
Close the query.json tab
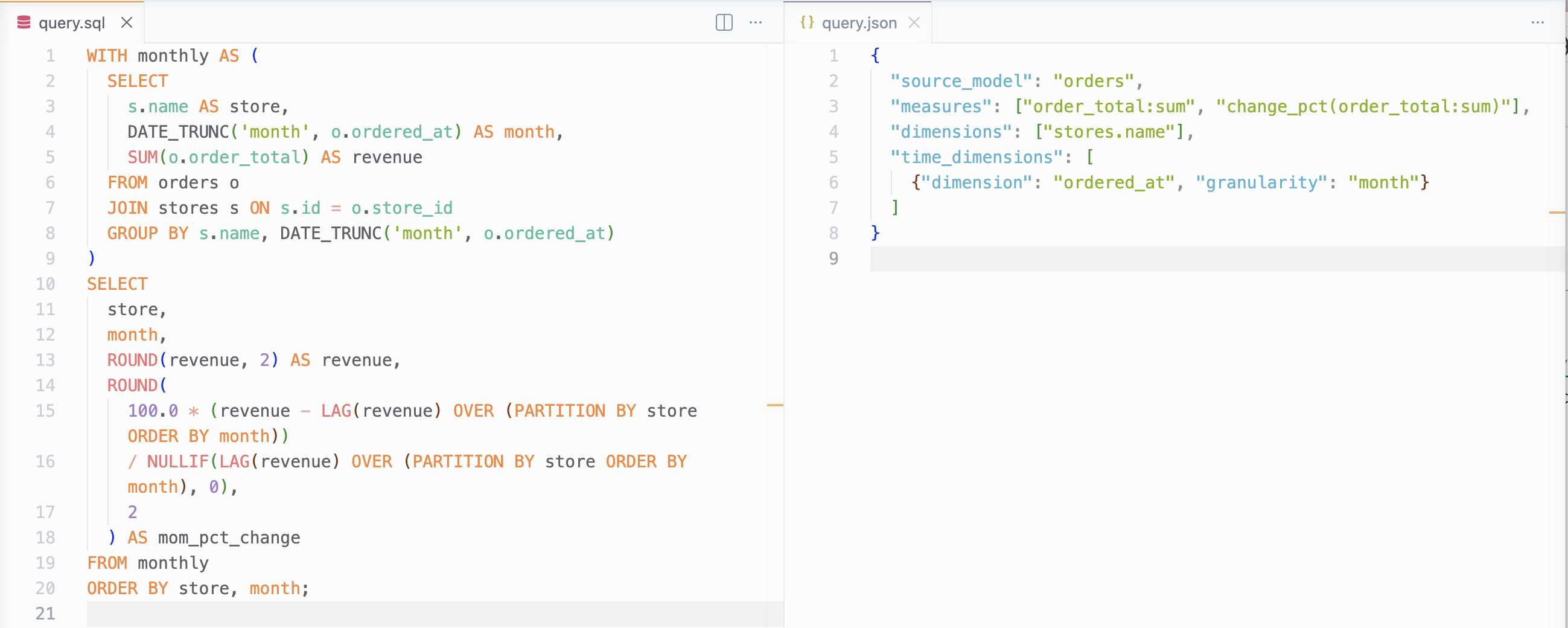(914, 22)
